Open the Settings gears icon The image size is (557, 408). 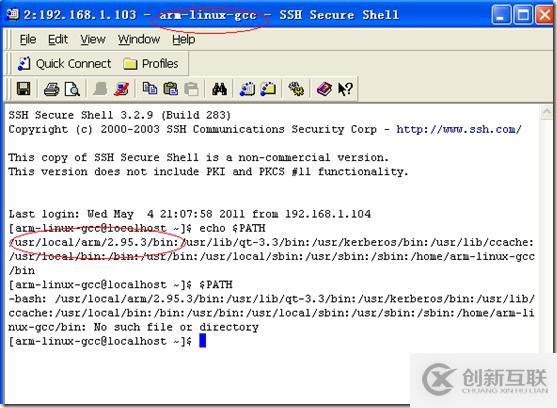click(296, 89)
